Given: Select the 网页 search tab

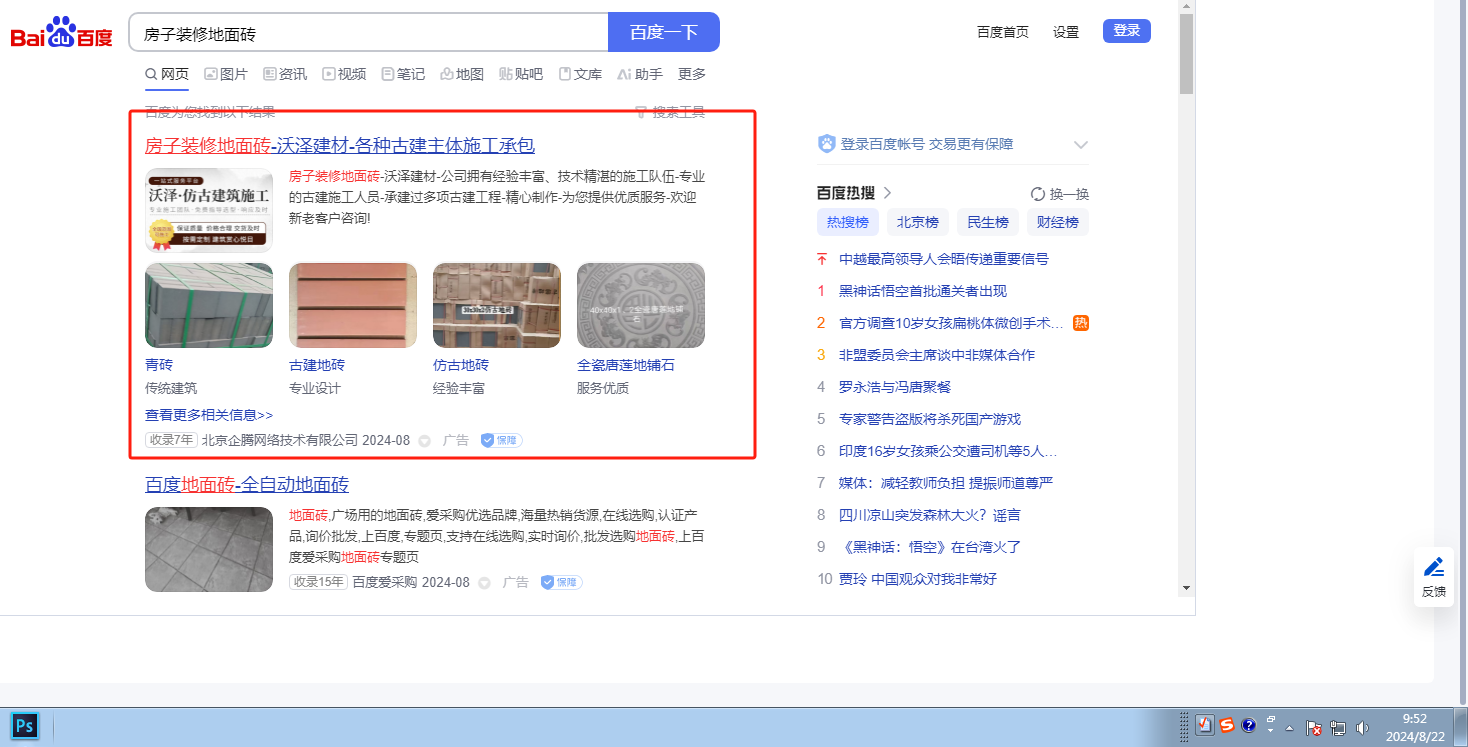Looking at the screenshot, I should pyautogui.click(x=167, y=74).
